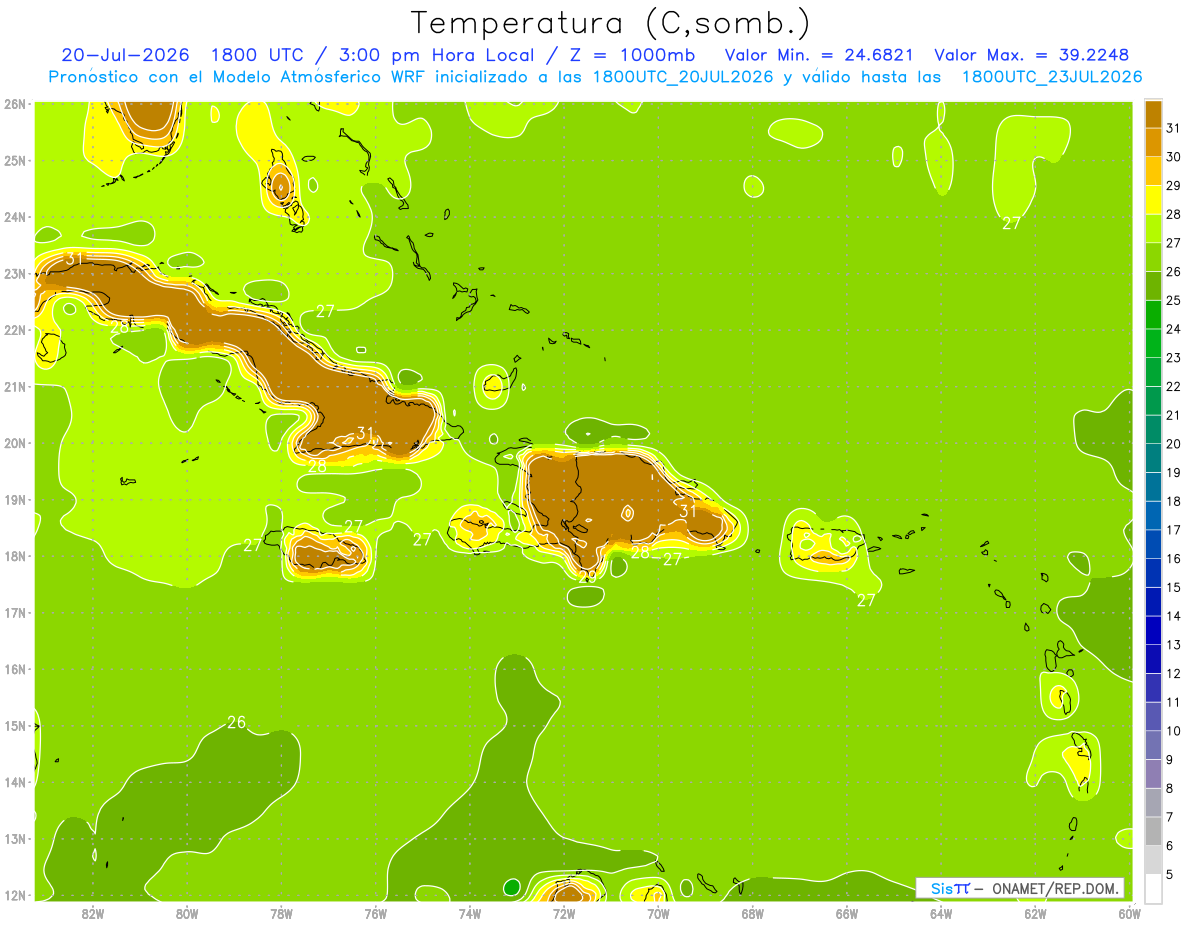Click the '18N' latitude axis label
The width and height of the screenshot is (1200, 927).
pyautogui.click(x=15, y=556)
